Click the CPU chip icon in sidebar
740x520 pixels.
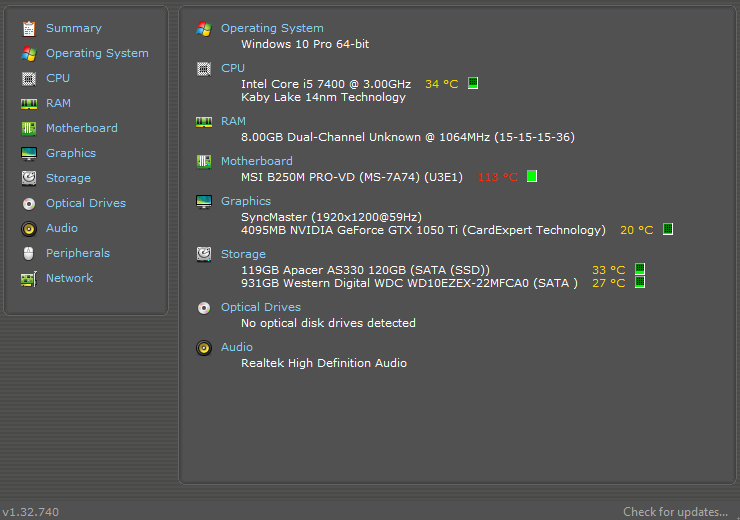point(29,78)
